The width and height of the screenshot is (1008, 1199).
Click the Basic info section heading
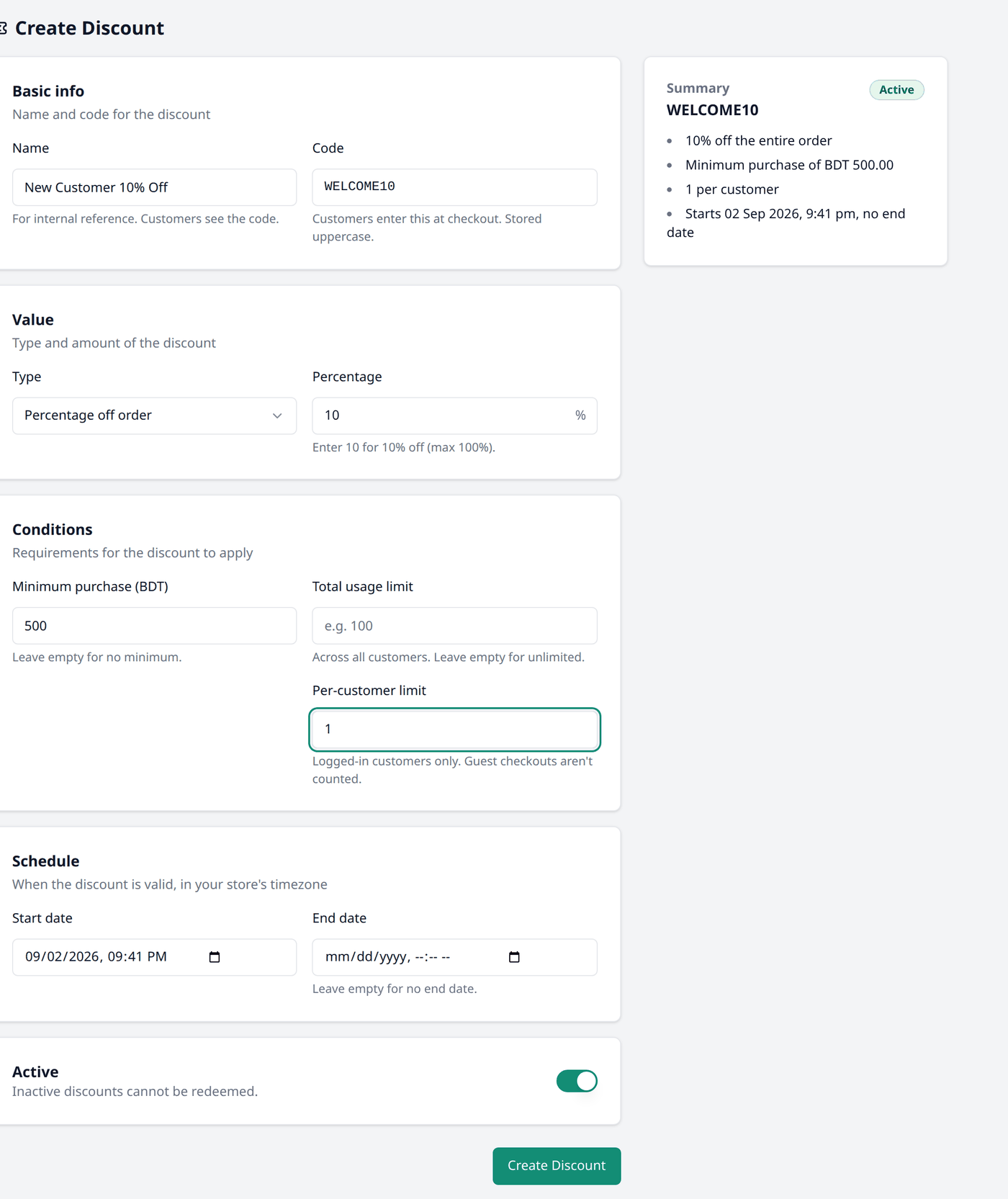[x=48, y=91]
